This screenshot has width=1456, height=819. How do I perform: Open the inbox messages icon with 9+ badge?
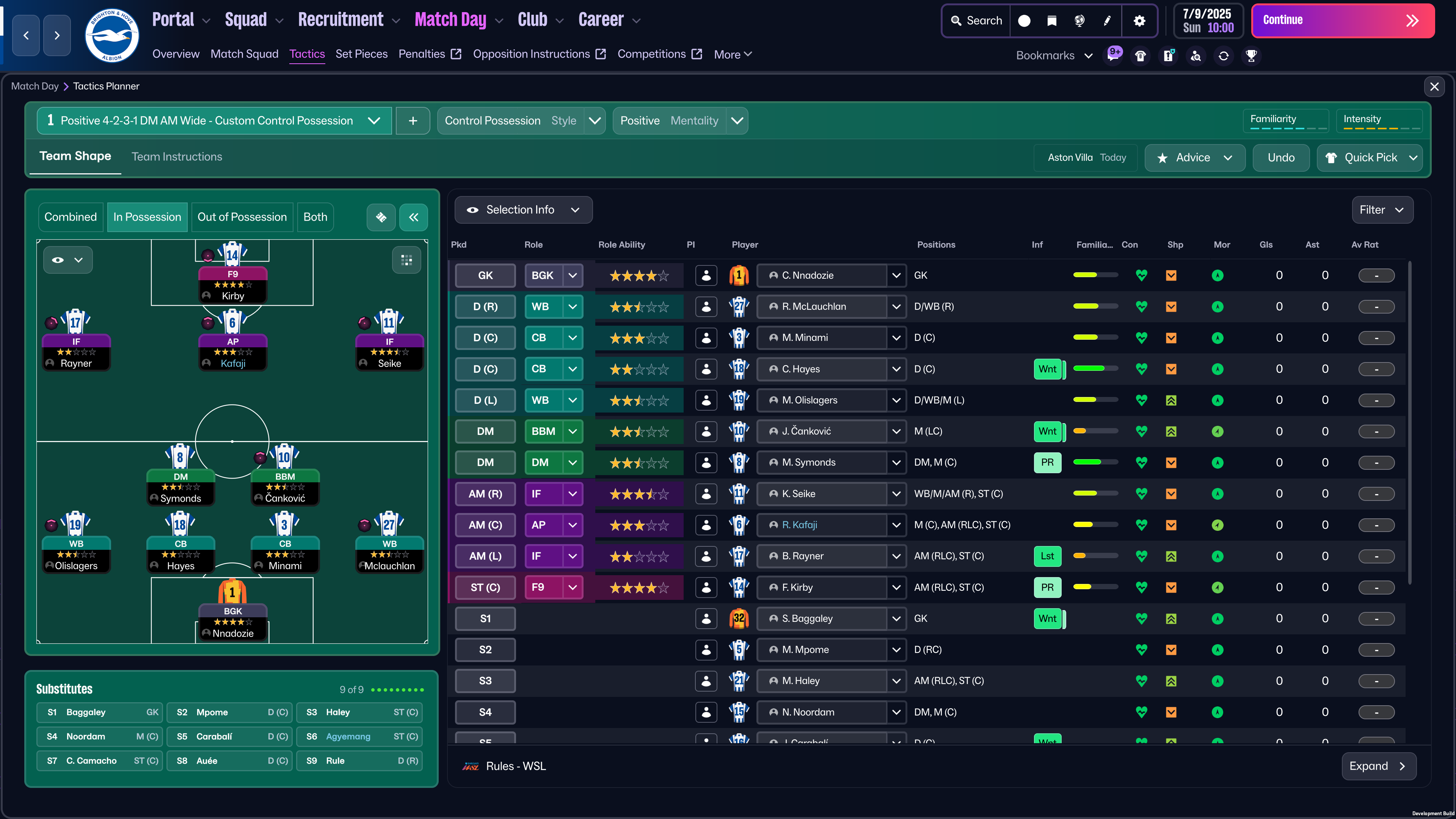pyautogui.click(x=1113, y=55)
